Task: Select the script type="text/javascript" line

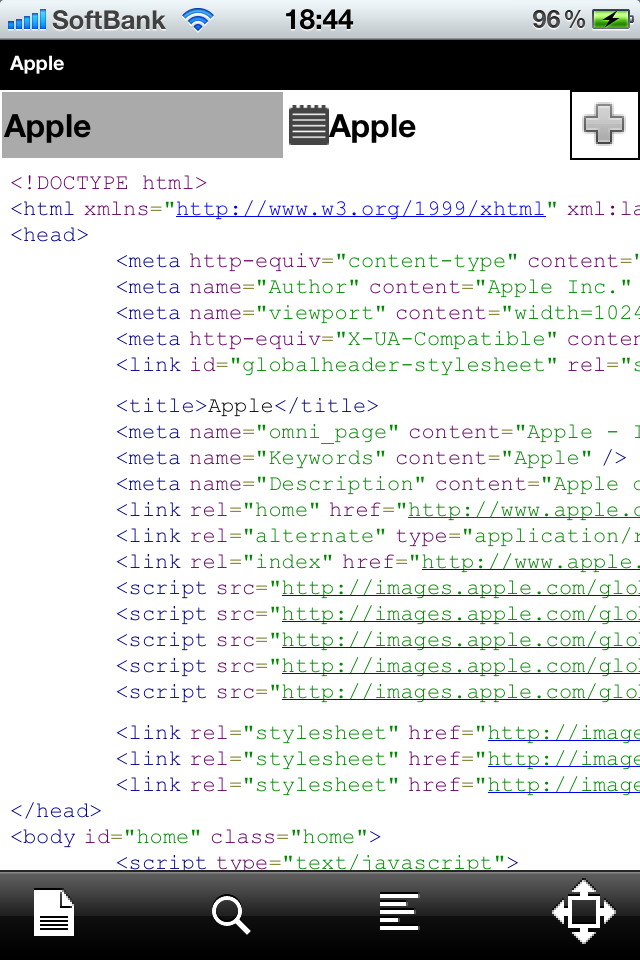Action: pos(317,862)
